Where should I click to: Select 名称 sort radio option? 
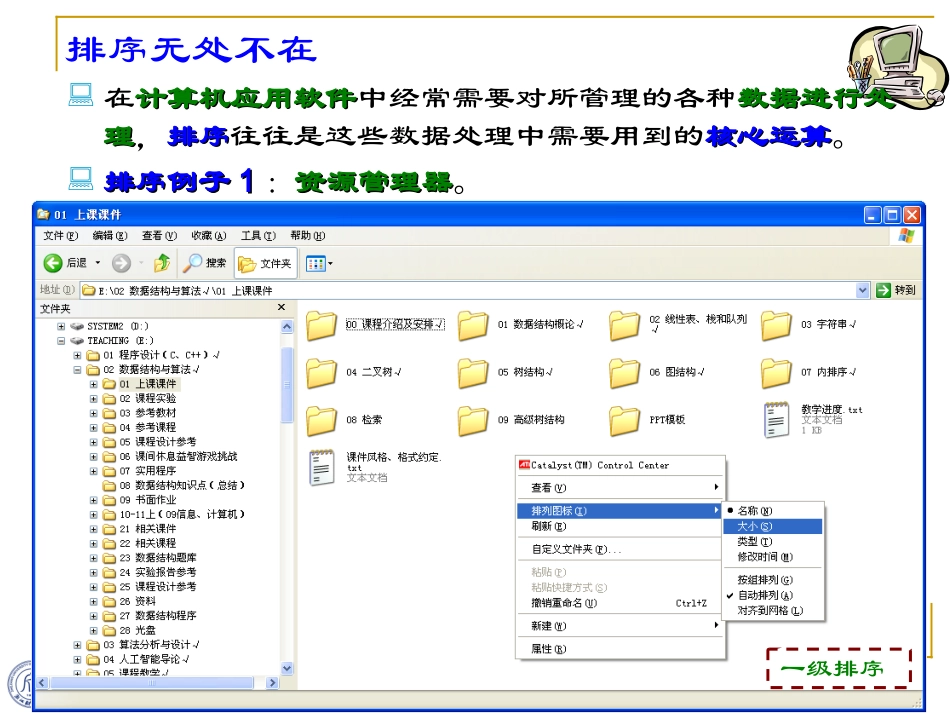(x=773, y=511)
